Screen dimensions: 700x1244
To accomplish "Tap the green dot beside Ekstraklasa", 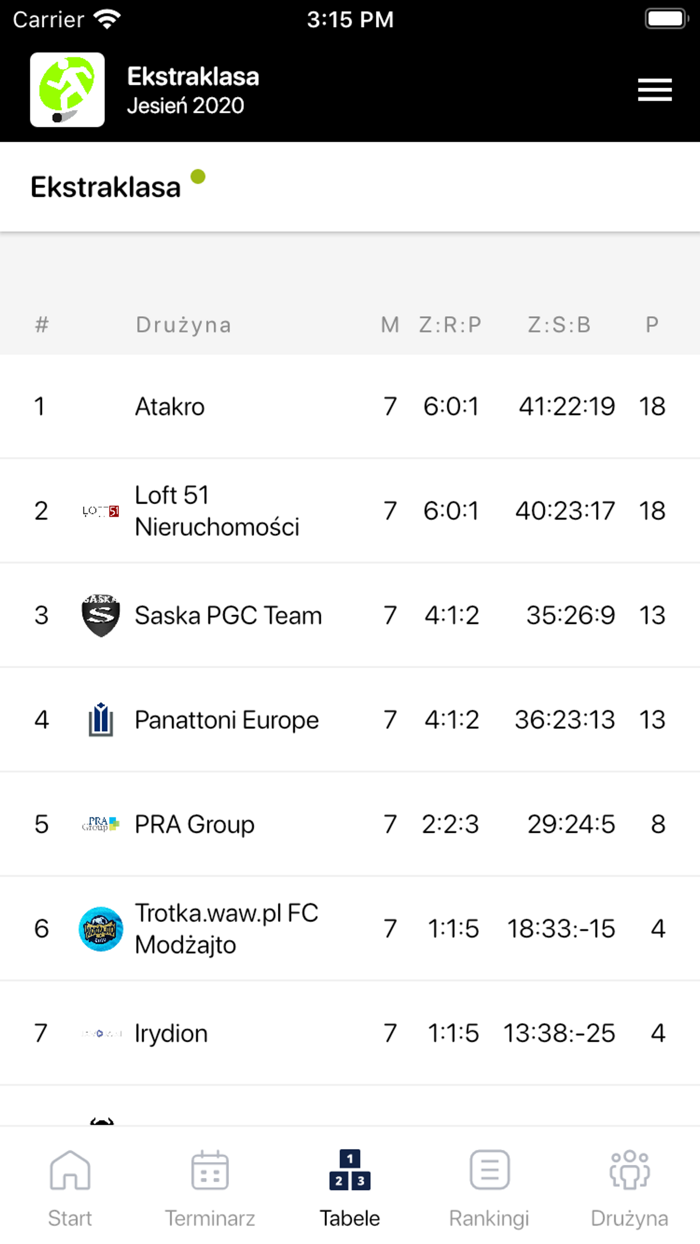I will point(198,177).
